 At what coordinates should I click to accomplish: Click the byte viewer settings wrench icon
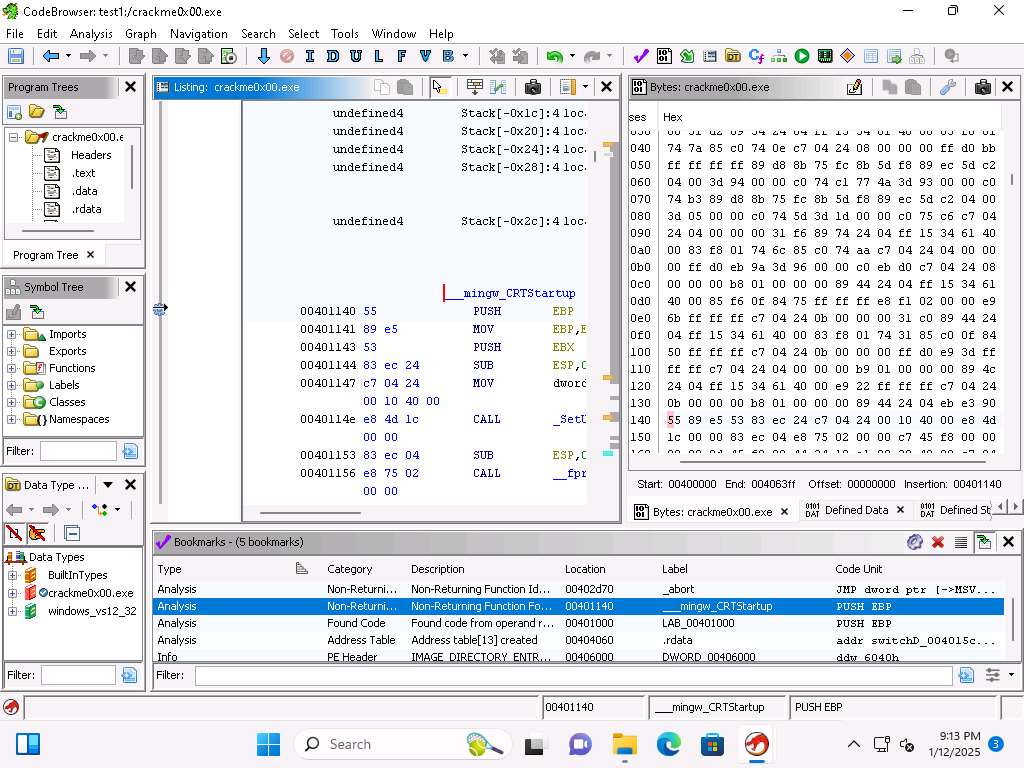click(x=948, y=87)
